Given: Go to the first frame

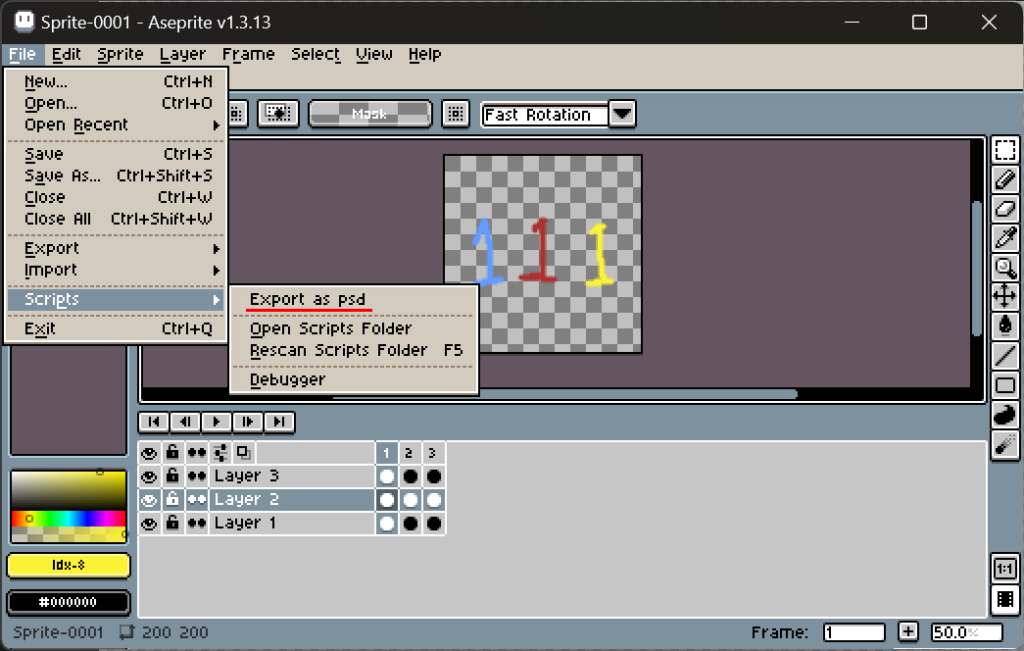Looking at the screenshot, I should 153,422.
